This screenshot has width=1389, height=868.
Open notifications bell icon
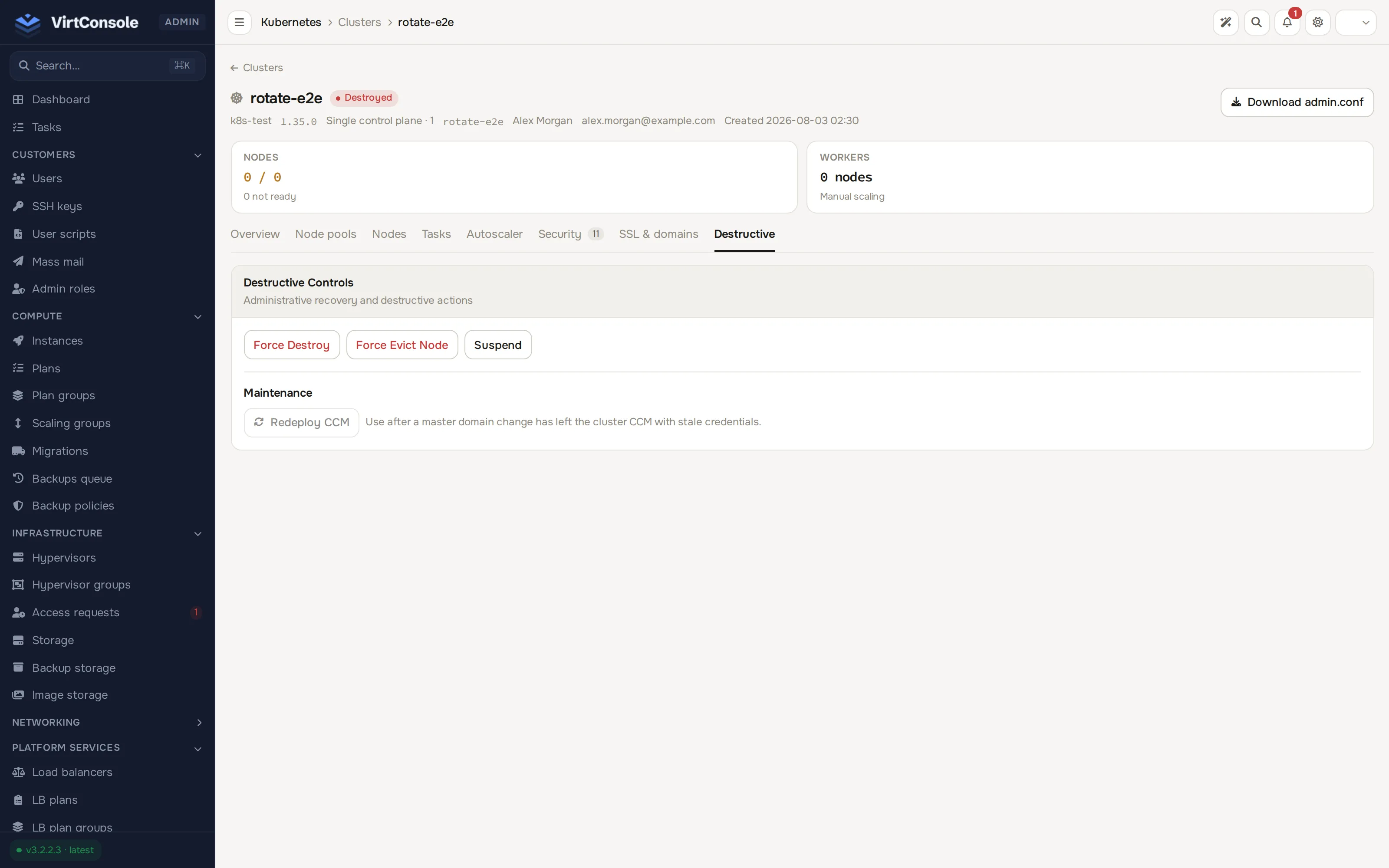pyautogui.click(x=1287, y=23)
